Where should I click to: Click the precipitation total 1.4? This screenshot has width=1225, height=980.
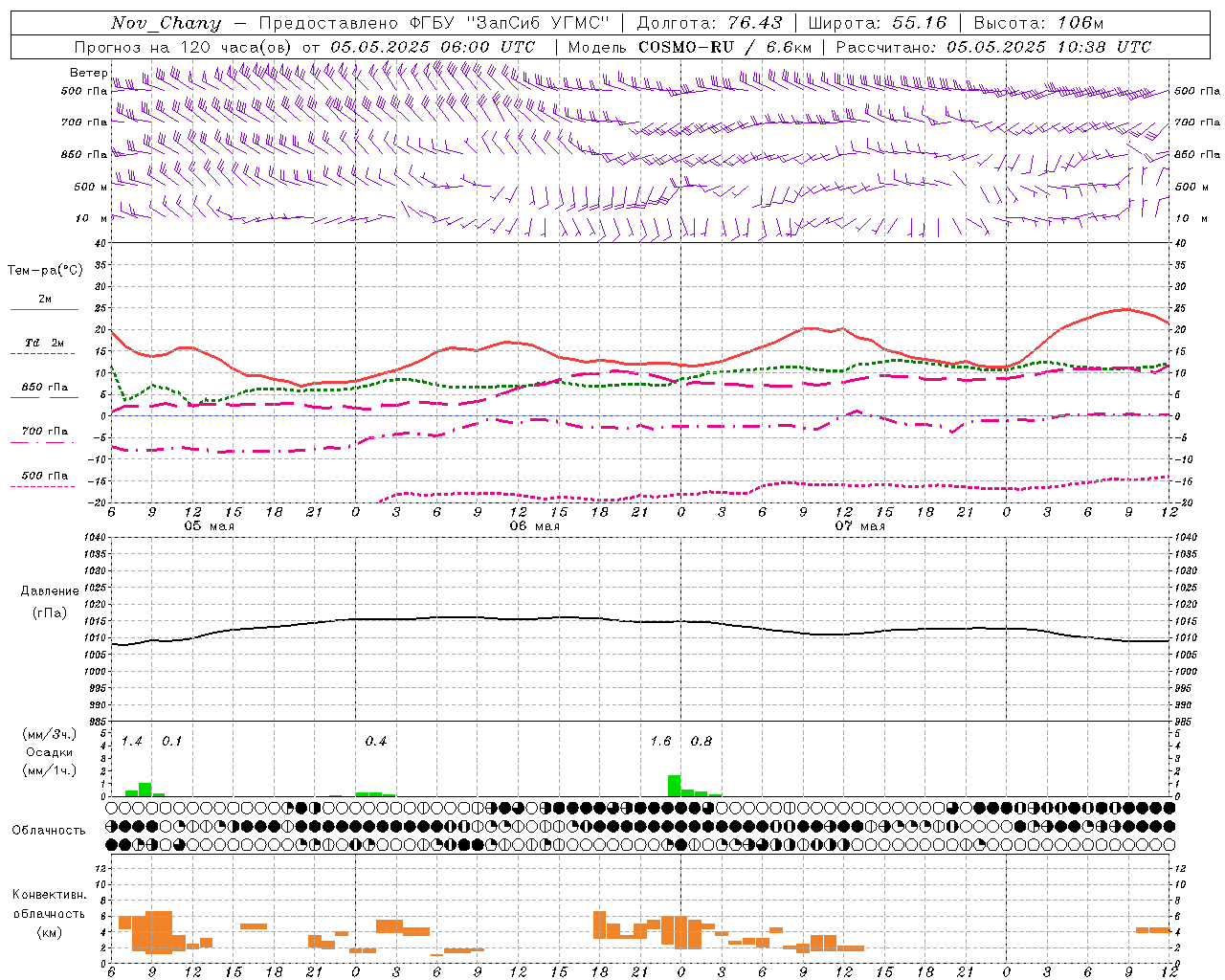tap(131, 742)
